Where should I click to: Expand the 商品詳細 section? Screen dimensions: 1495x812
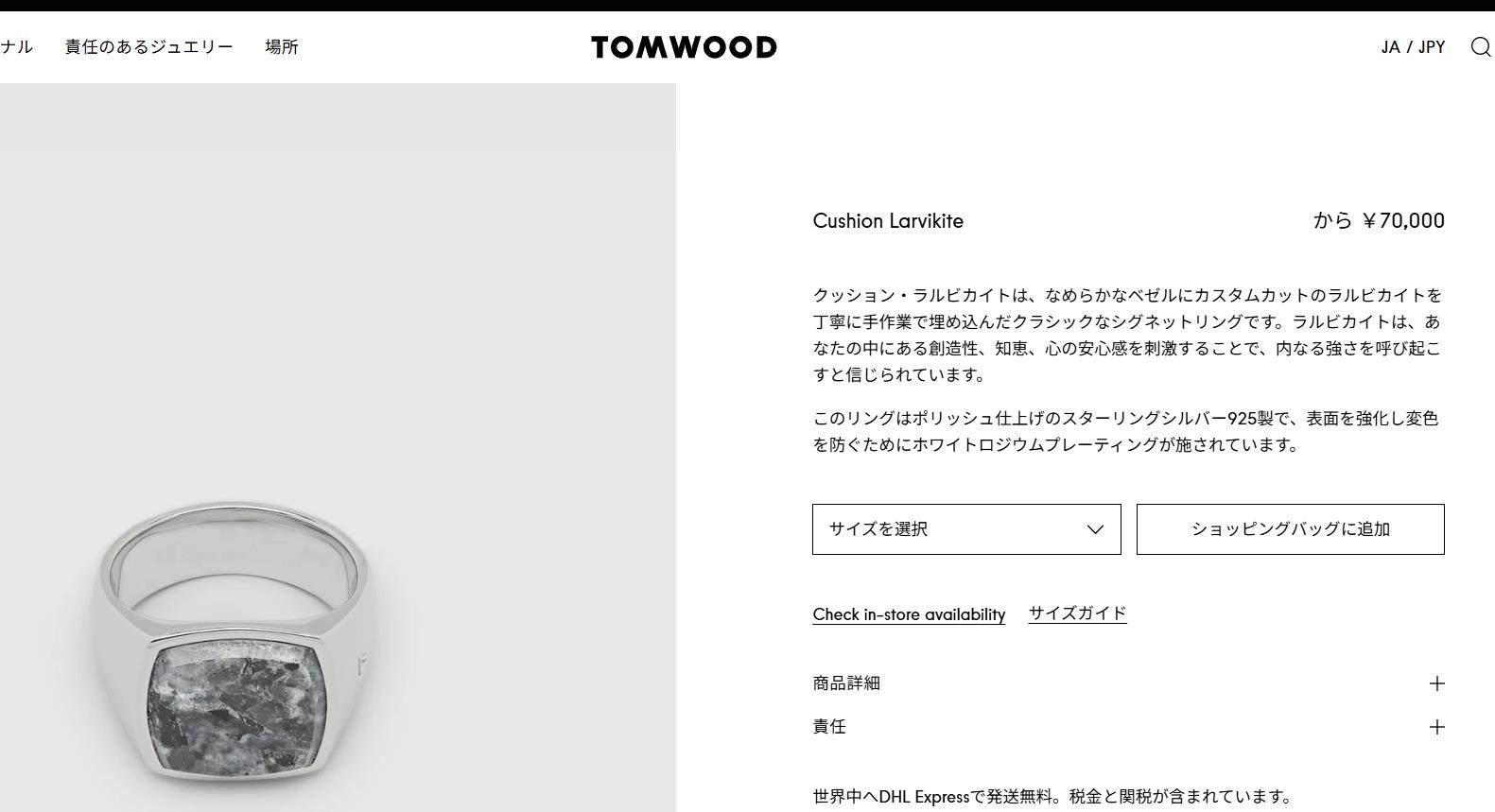pyautogui.click(x=1128, y=683)
